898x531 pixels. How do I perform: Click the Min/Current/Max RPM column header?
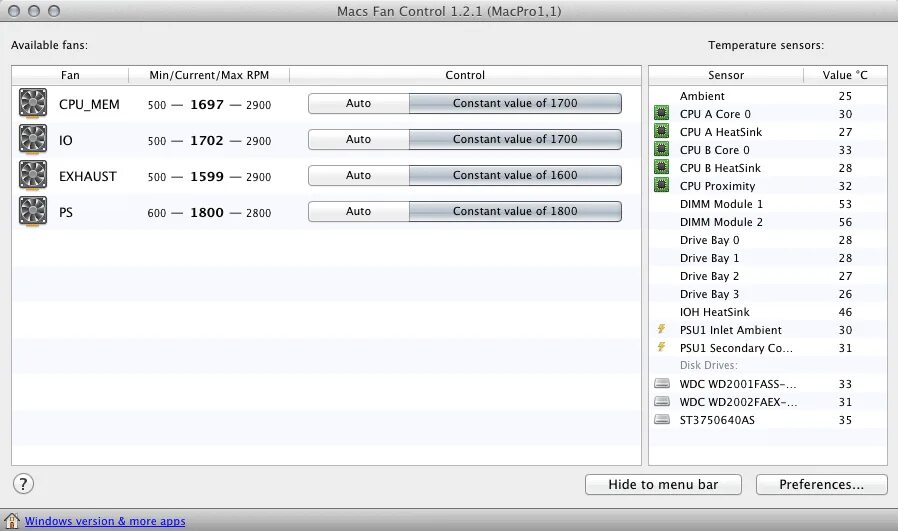(209, 75)
